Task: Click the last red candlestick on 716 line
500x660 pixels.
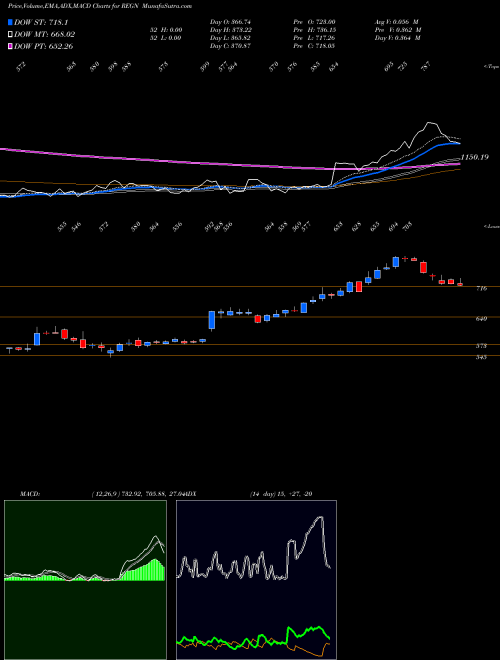Action: click(460, 284)
